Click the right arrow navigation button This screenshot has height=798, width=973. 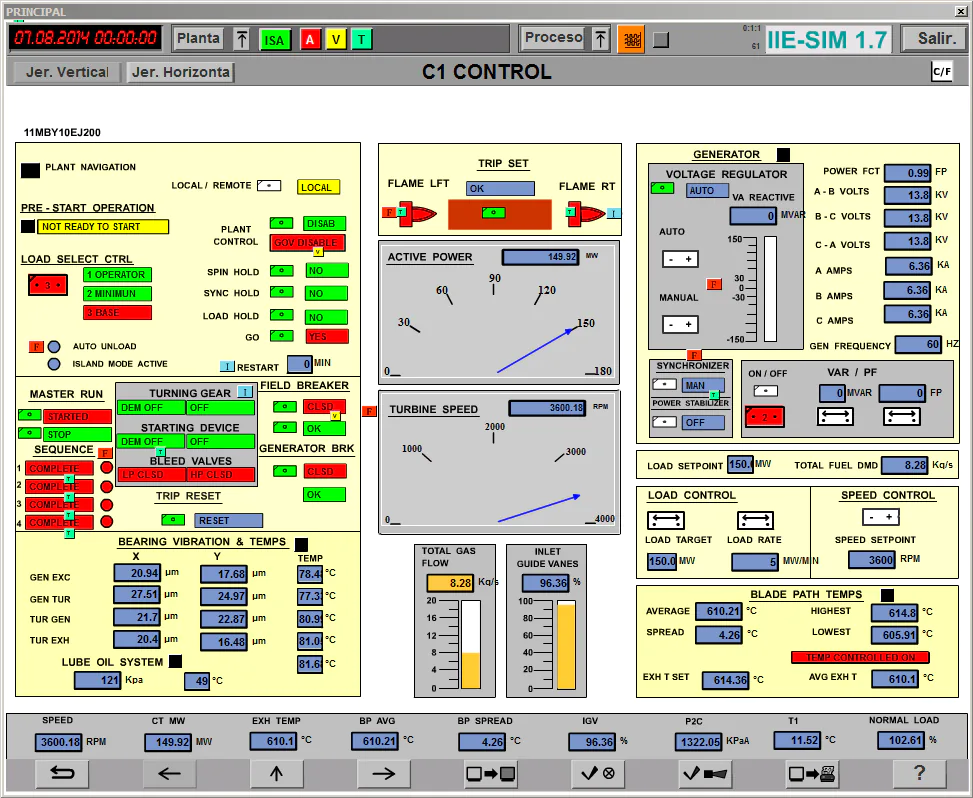[x=383, y=773]
